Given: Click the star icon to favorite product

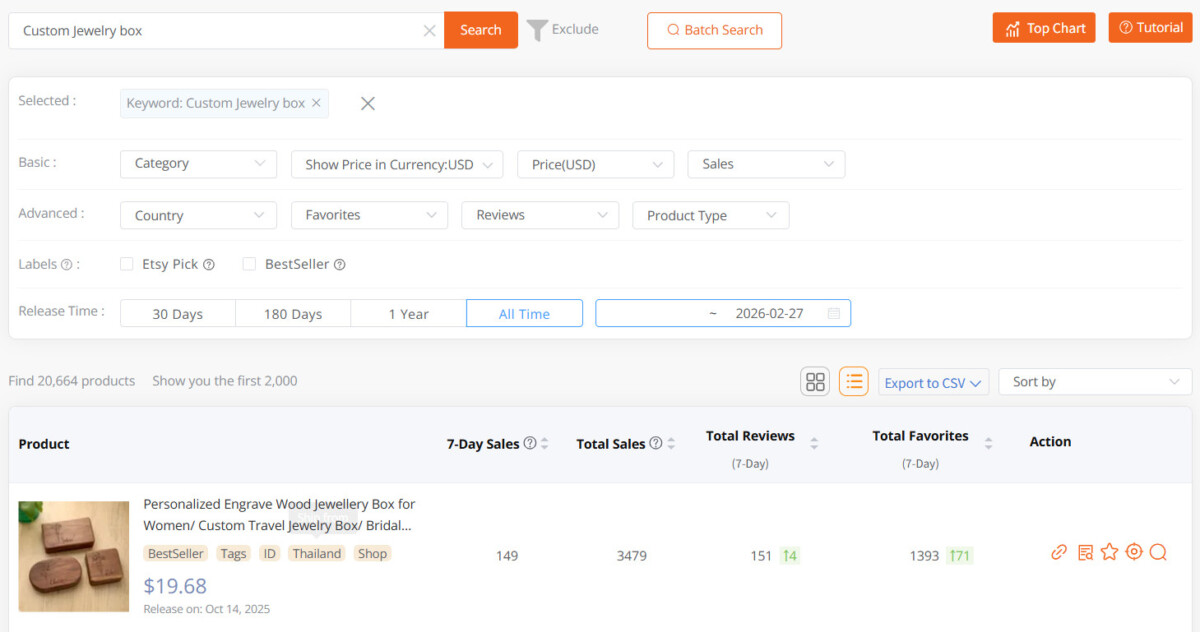Looking at the screenshot, I should click(x=1109, y=552).
